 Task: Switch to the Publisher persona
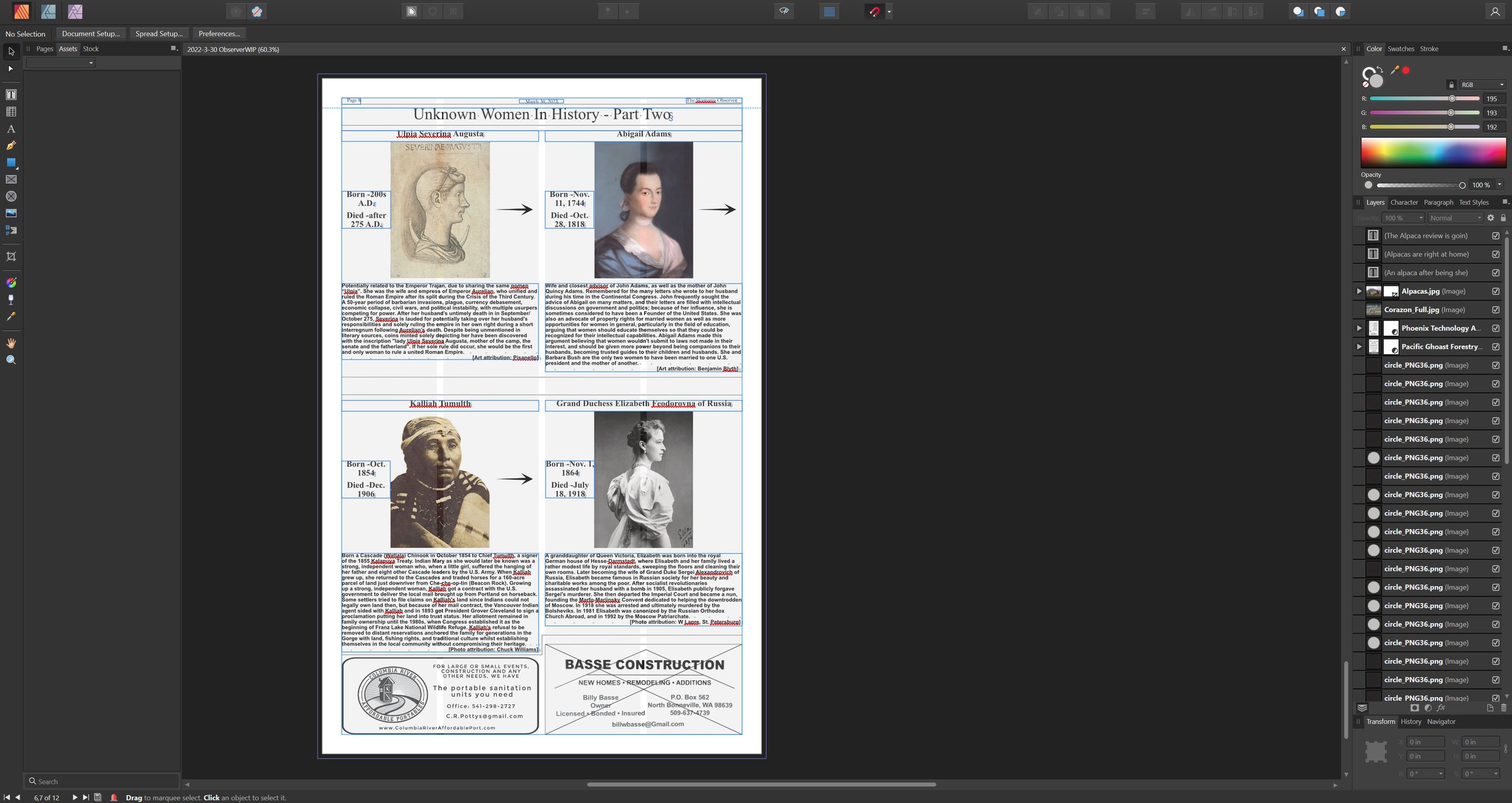click(21, 11)
